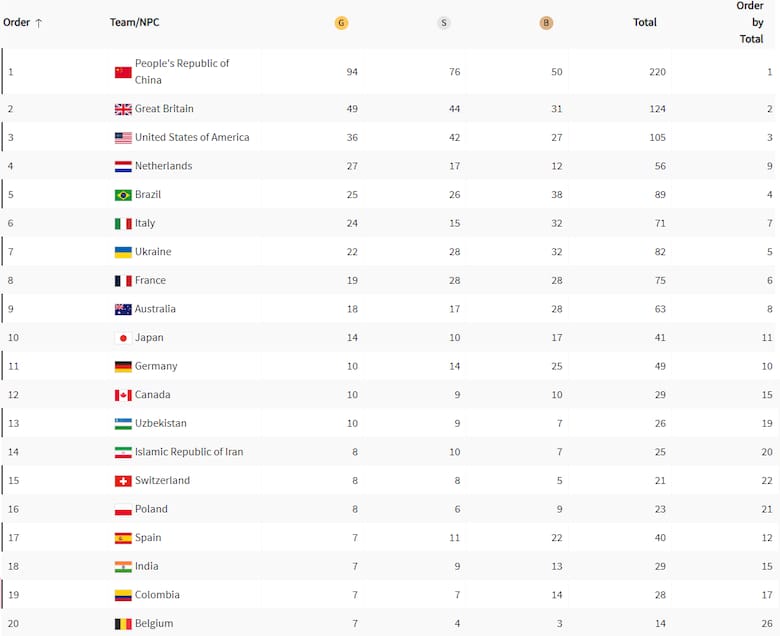Sort table by Order column arrow
The width and height of the screenshot is (780, 636).
[x=38, y=23]
